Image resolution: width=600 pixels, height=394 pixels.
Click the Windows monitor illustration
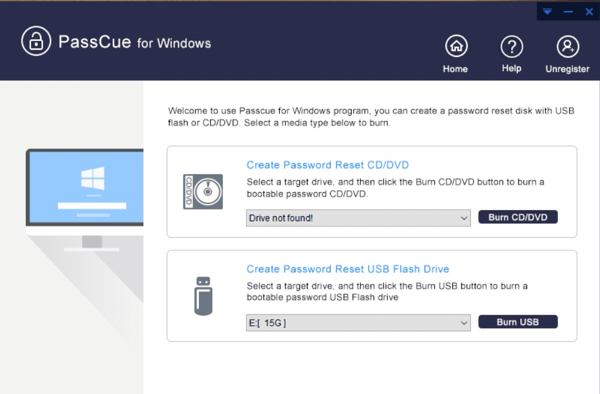(x=85, y=200)
